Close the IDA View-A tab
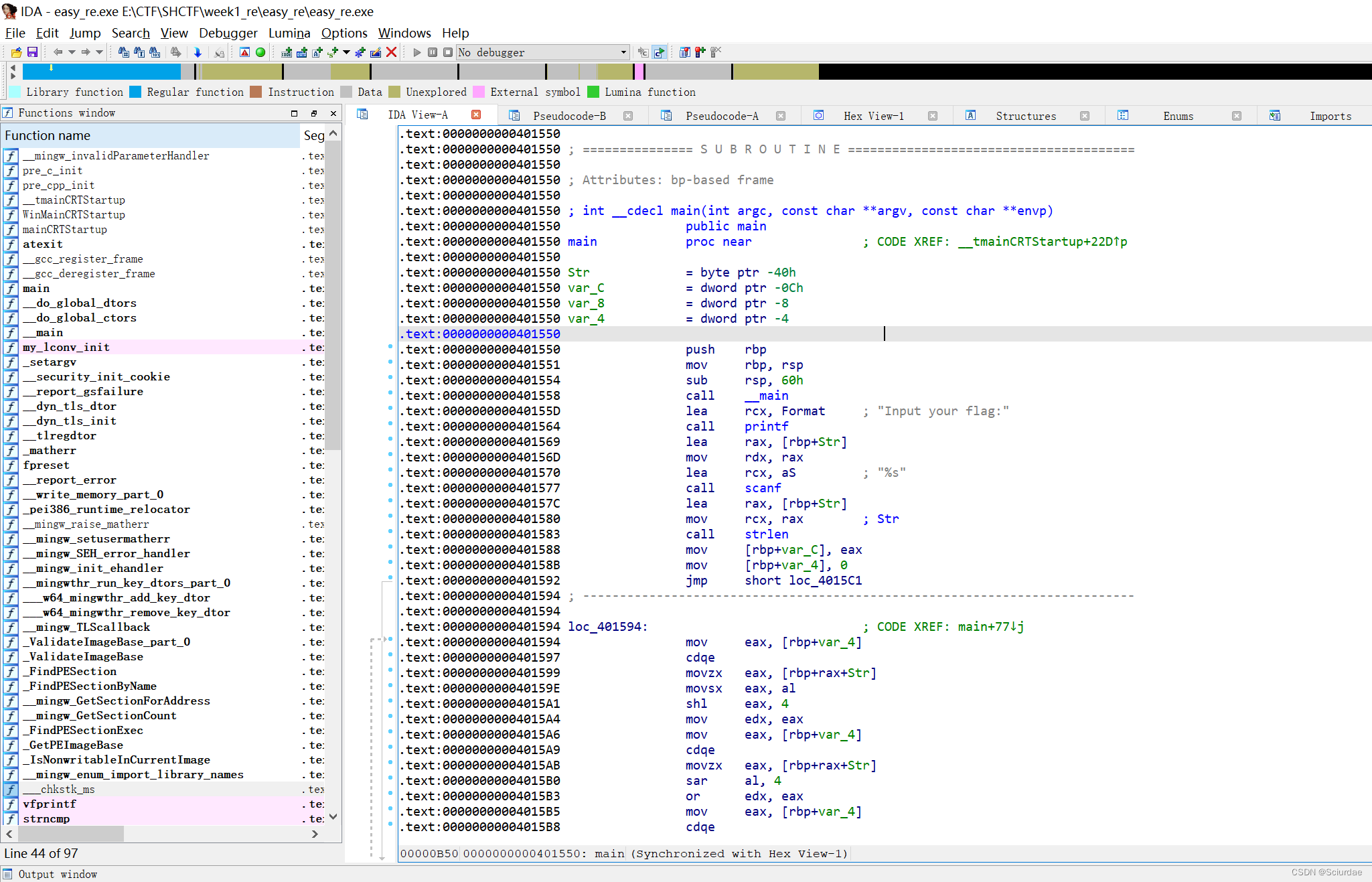This screenshot has height=882, width=1372. (476, 115)
